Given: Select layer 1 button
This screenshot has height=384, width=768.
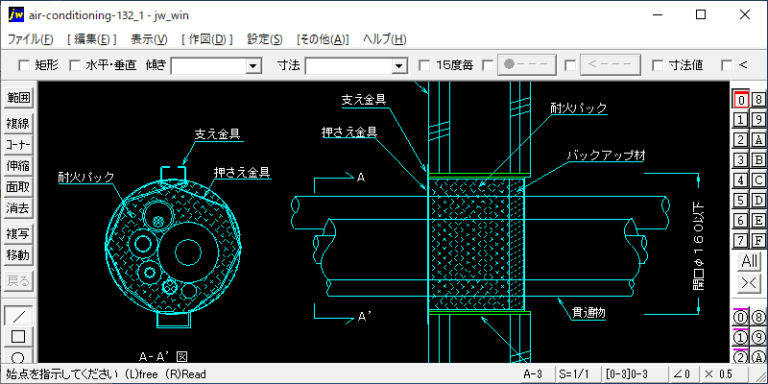Looking at the screenshot, I should click(x=741, y=120).
